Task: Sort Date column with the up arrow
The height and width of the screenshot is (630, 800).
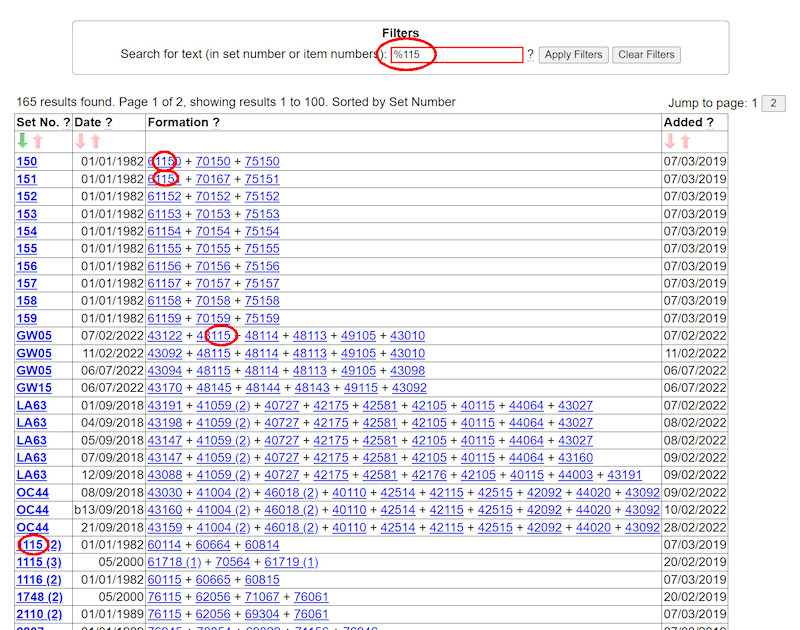Action: tap(97, 142)
